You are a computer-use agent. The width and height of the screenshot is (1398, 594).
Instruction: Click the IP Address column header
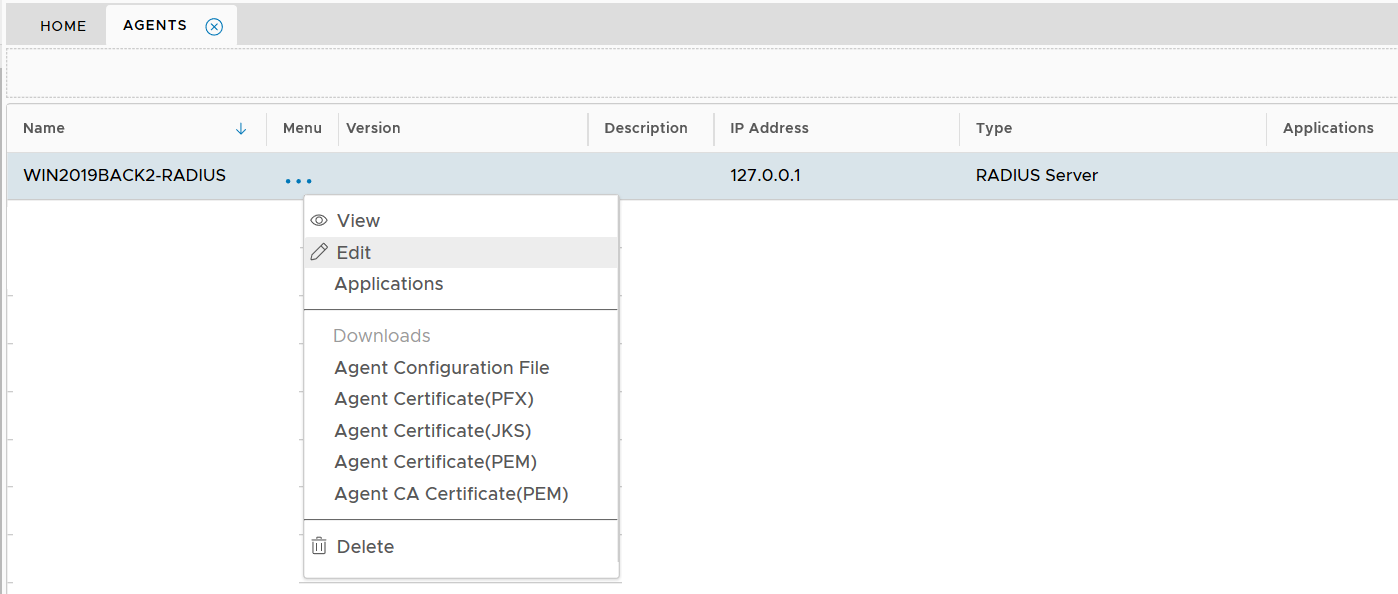[x=769, y=128]
